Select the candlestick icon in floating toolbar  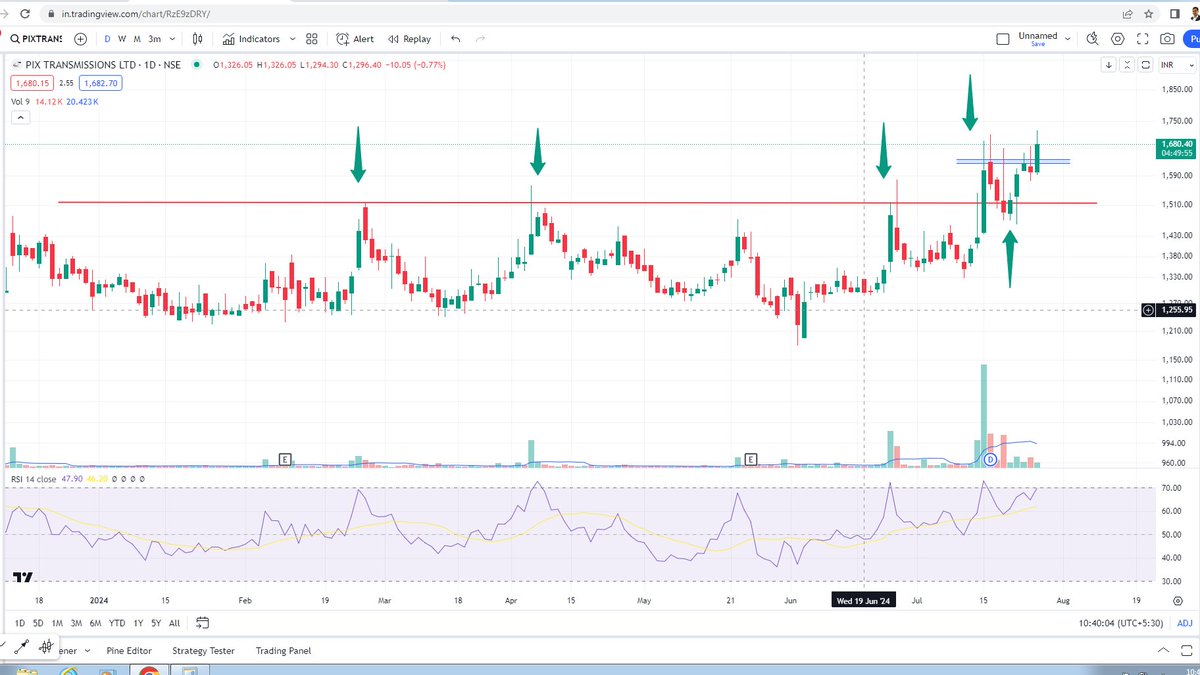pyautogui.click(x=46, y=647)
